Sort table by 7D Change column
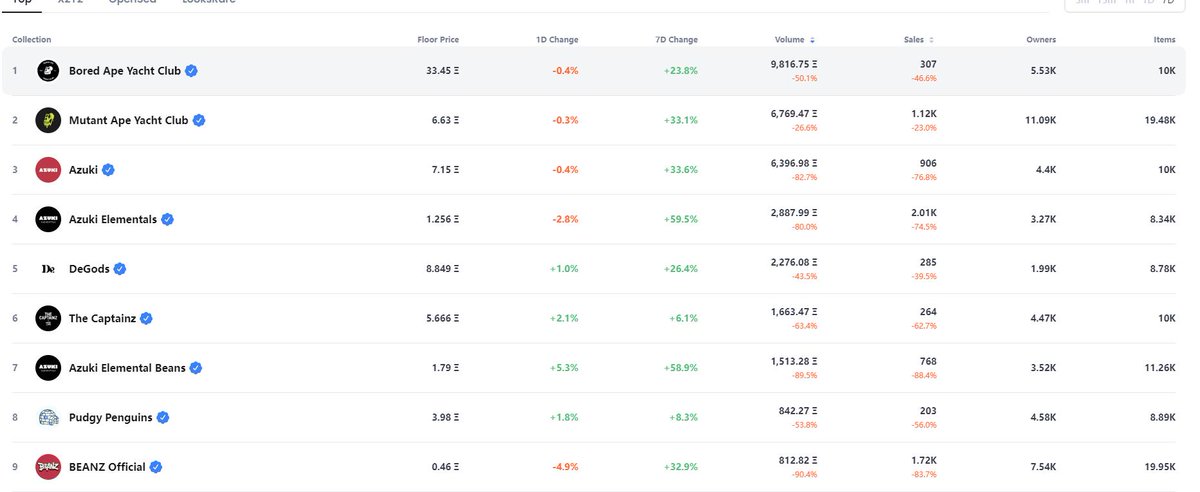 [x=677, y=40]
